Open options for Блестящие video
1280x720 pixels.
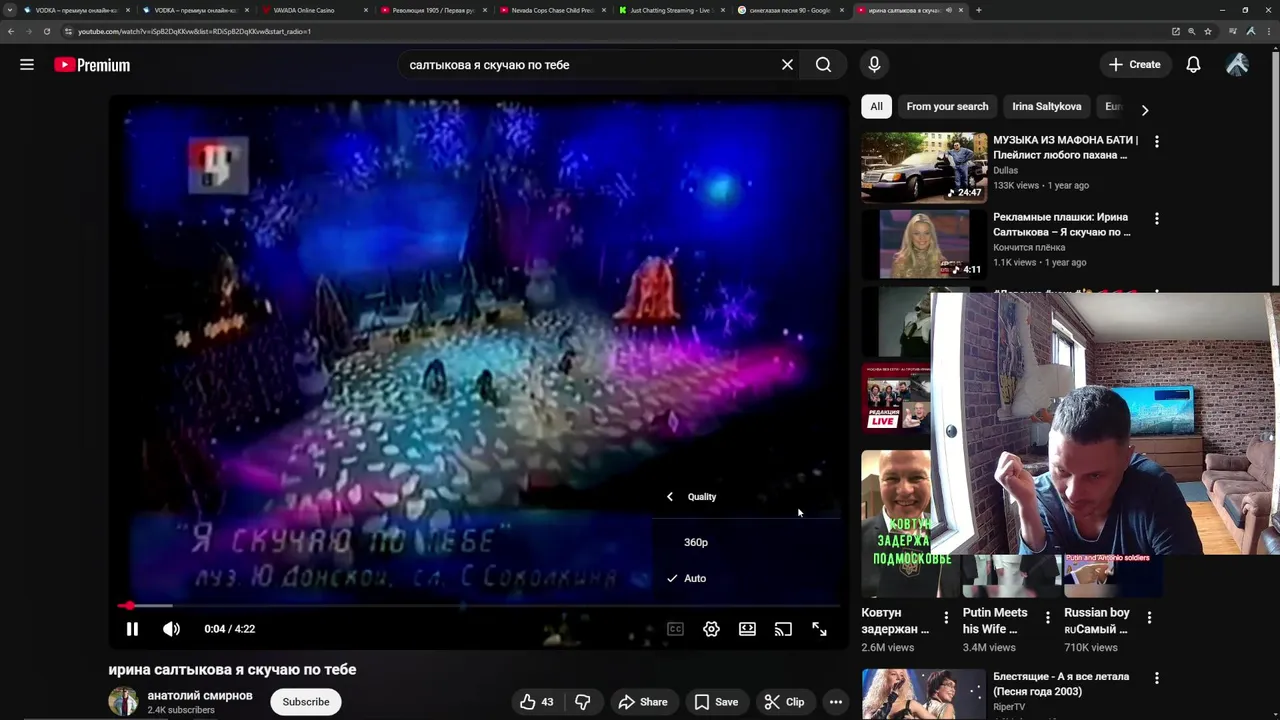[1156, 678]
